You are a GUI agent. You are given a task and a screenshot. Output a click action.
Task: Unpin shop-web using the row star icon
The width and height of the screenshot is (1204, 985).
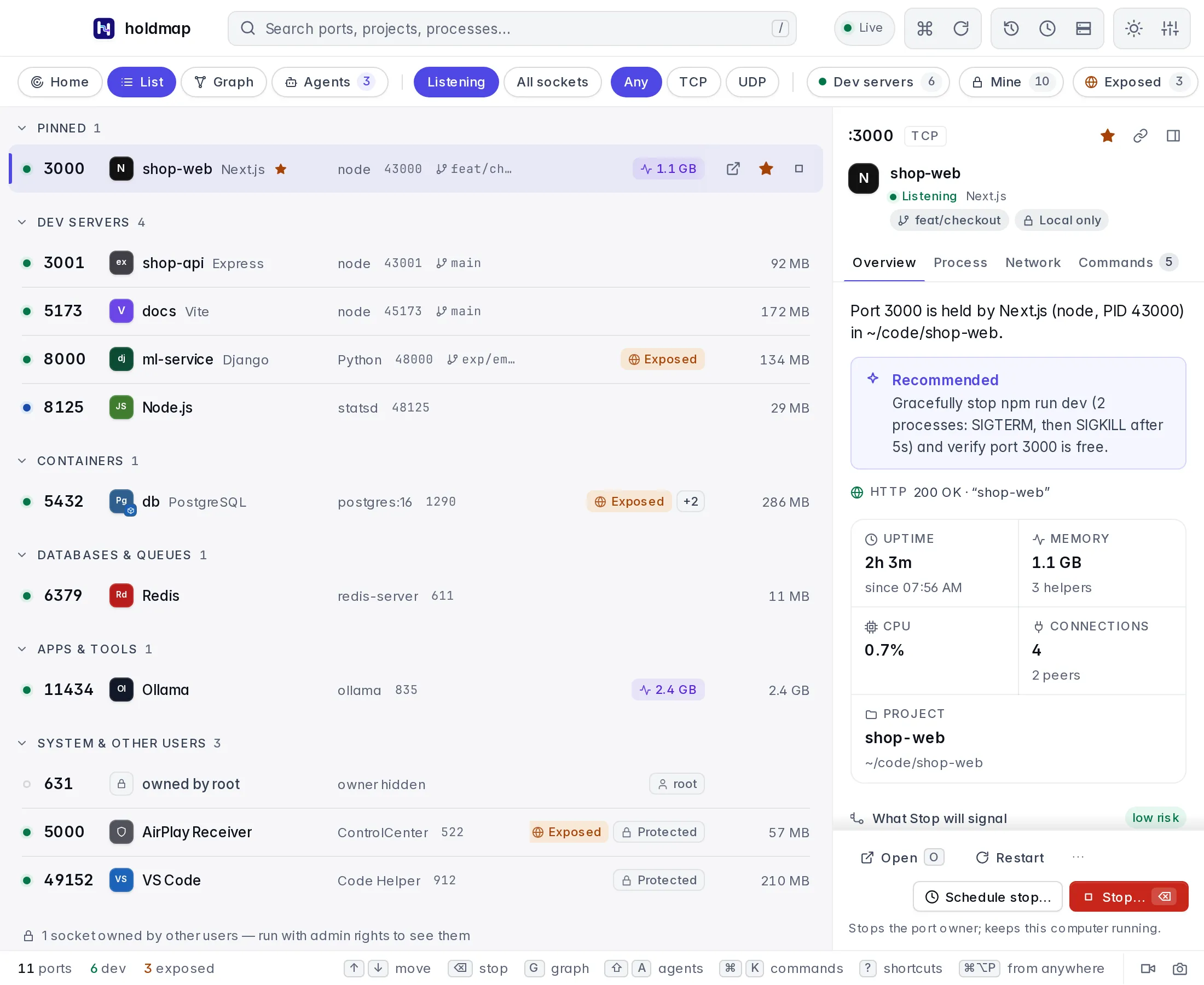pyautogui.click(x=766, y=169)
